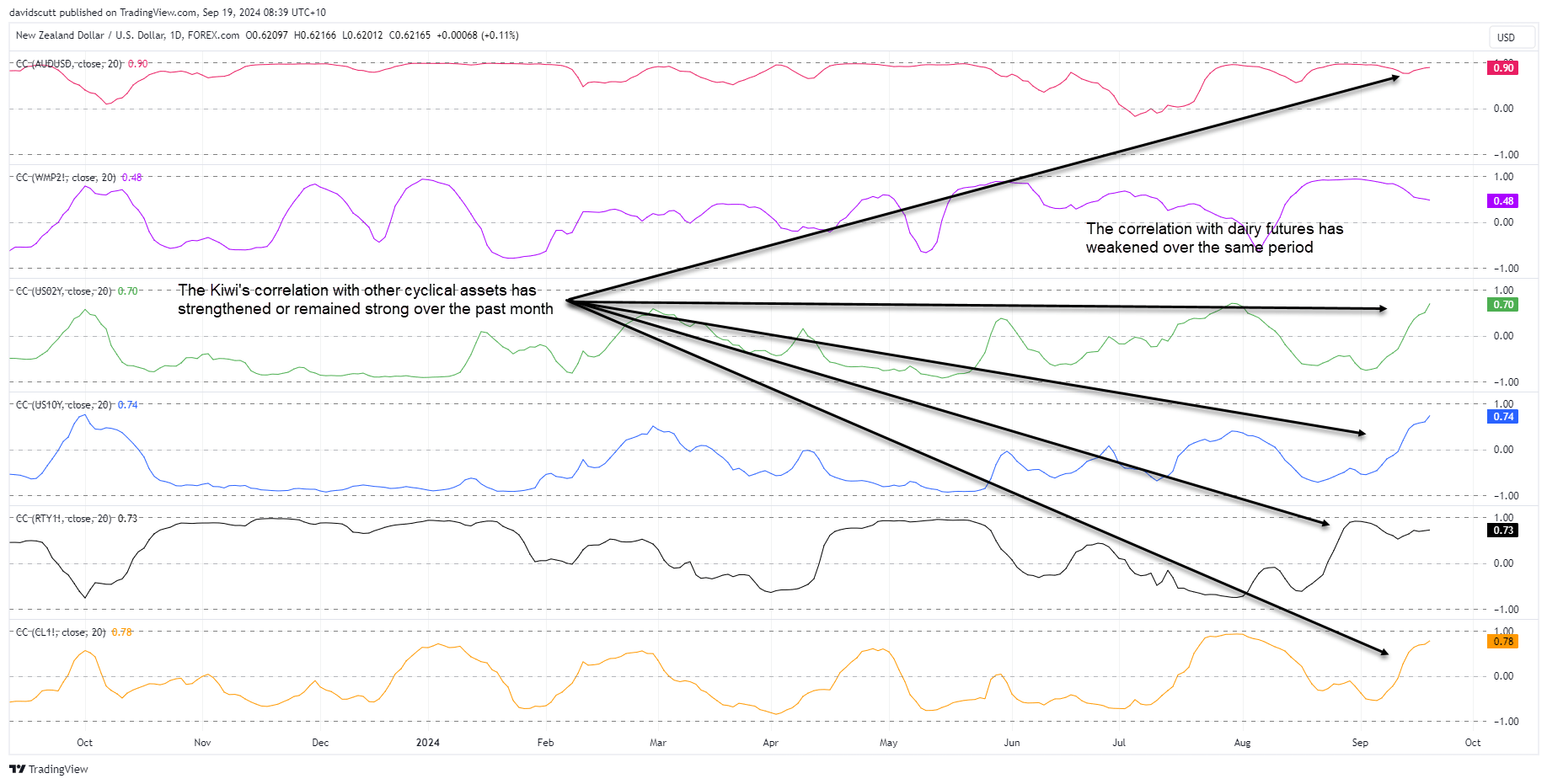Click the green 0.70 price scale label
The height and width of the screenshot is (784, 1547).
(1503, 305)
